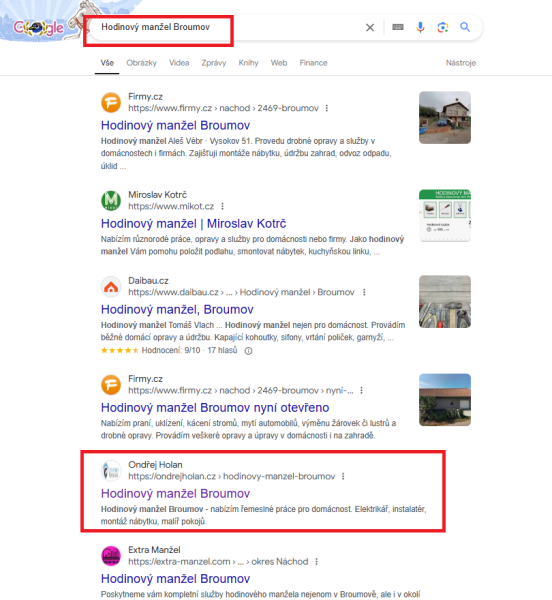Expand the Nástroje search tools
Viewport: 552px width, 600px height.
461,63
